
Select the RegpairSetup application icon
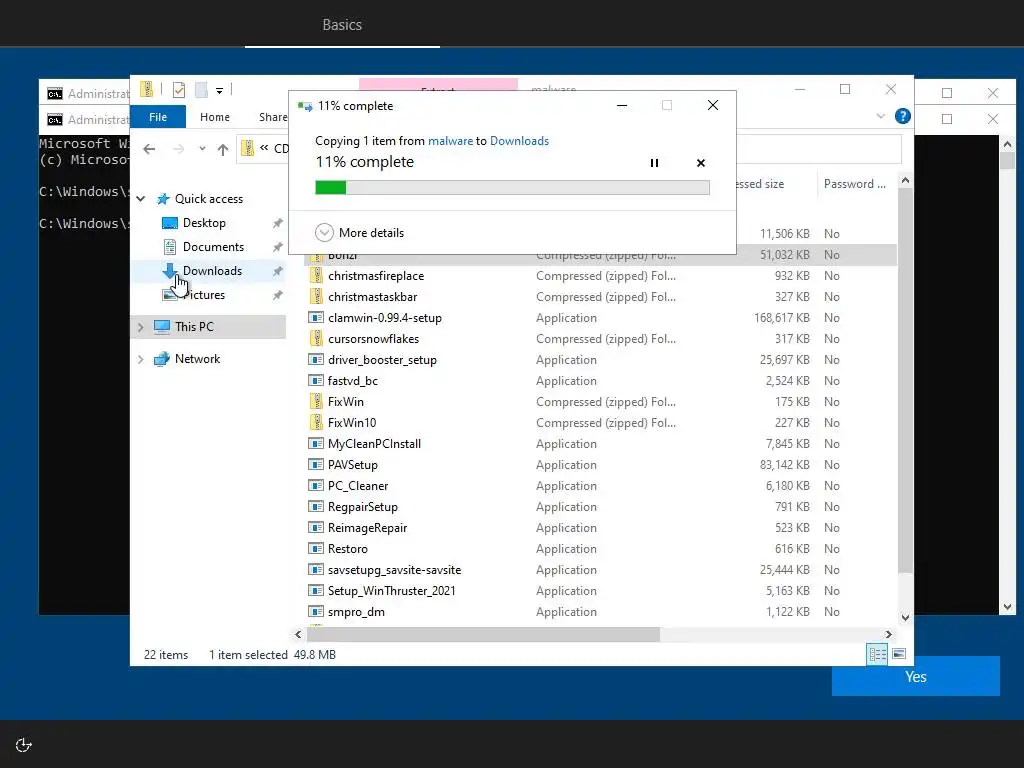[316, 506]
